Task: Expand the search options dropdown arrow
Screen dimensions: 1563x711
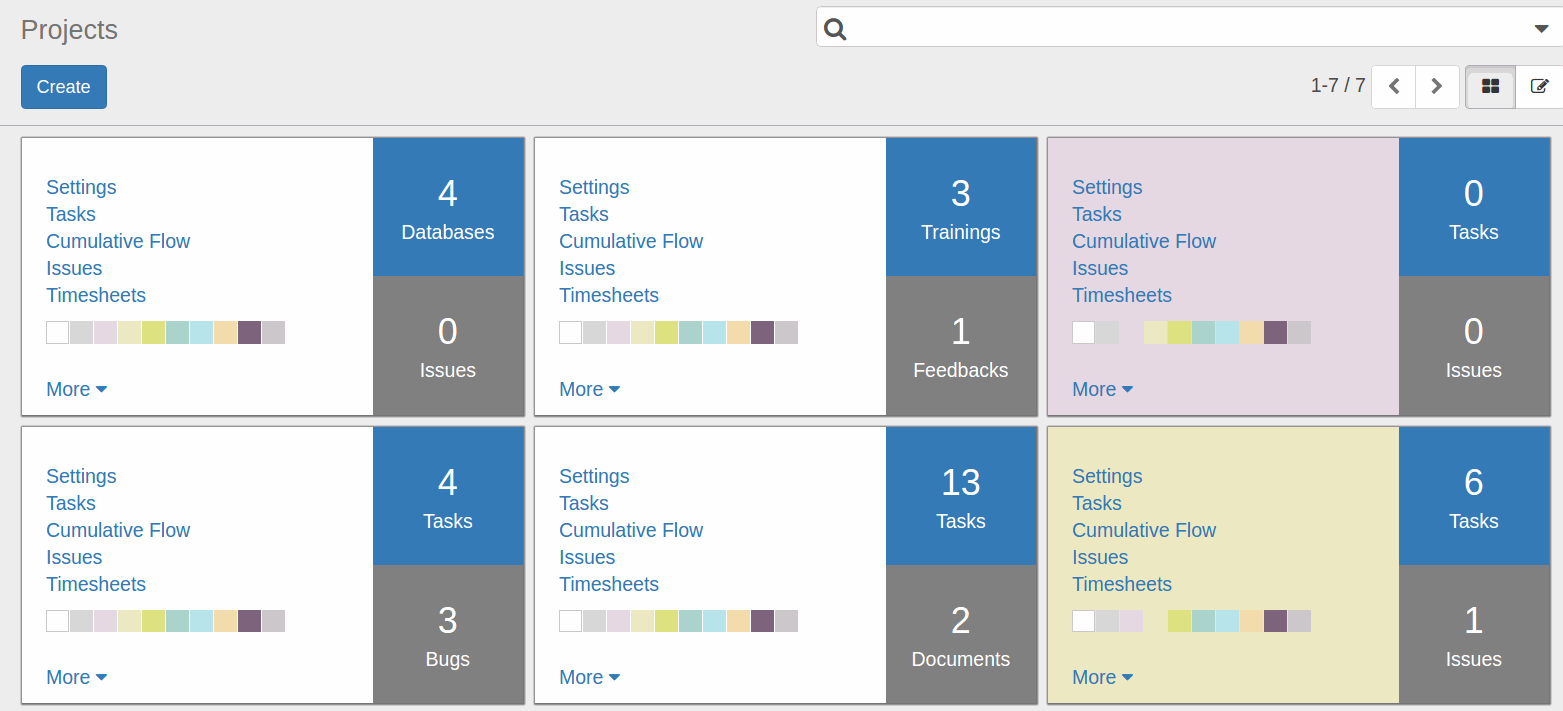Action: [1541, 29]
